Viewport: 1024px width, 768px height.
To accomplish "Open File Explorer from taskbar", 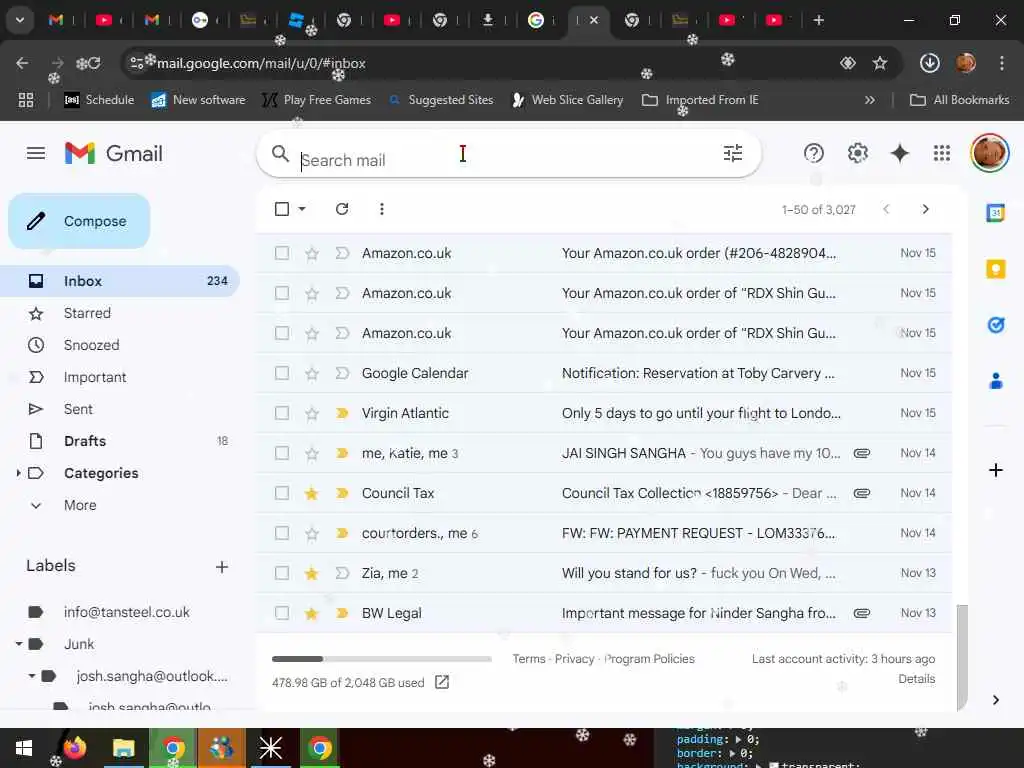I will coord(123,748).
